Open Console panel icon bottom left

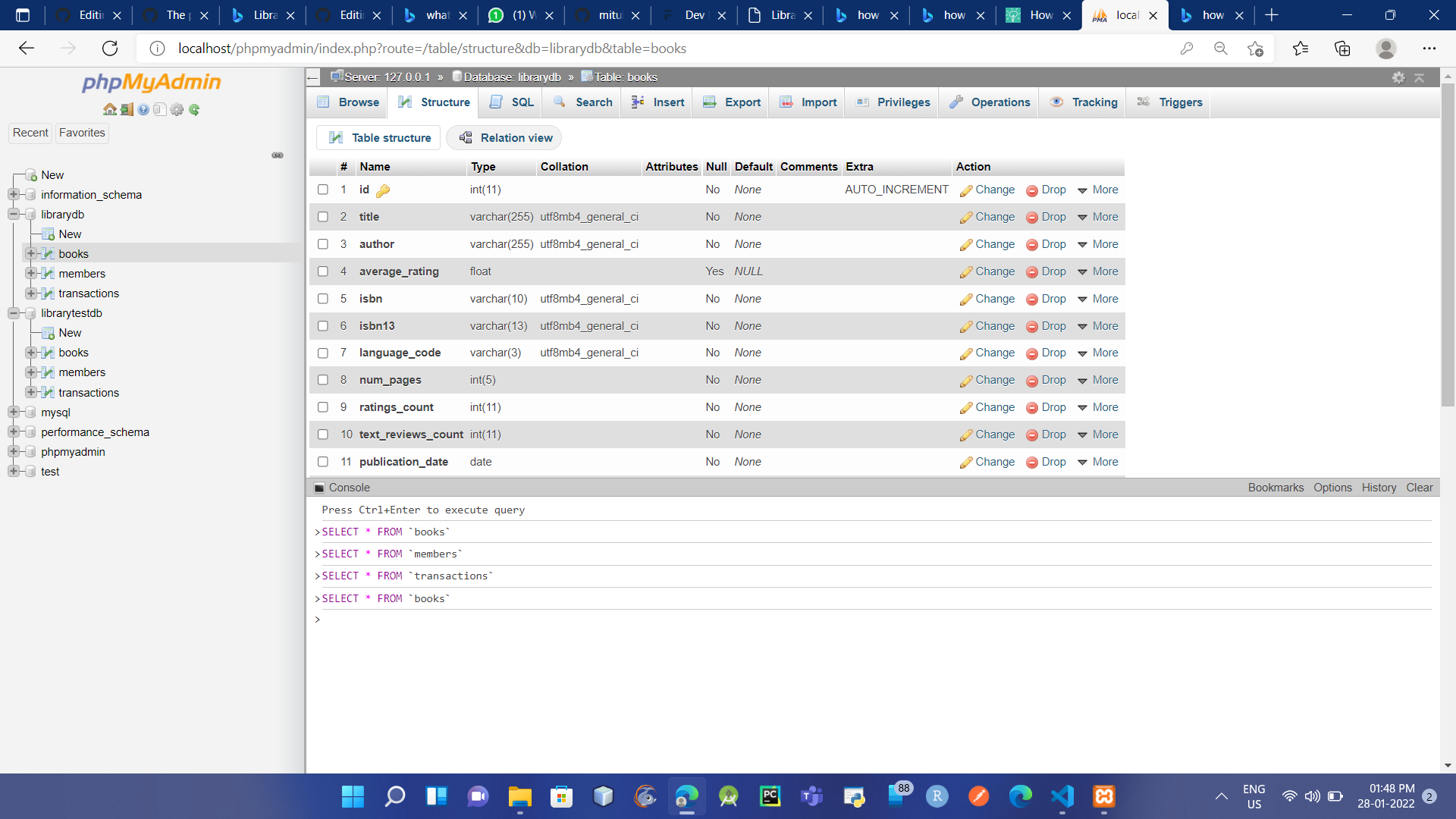pos(320,488)
